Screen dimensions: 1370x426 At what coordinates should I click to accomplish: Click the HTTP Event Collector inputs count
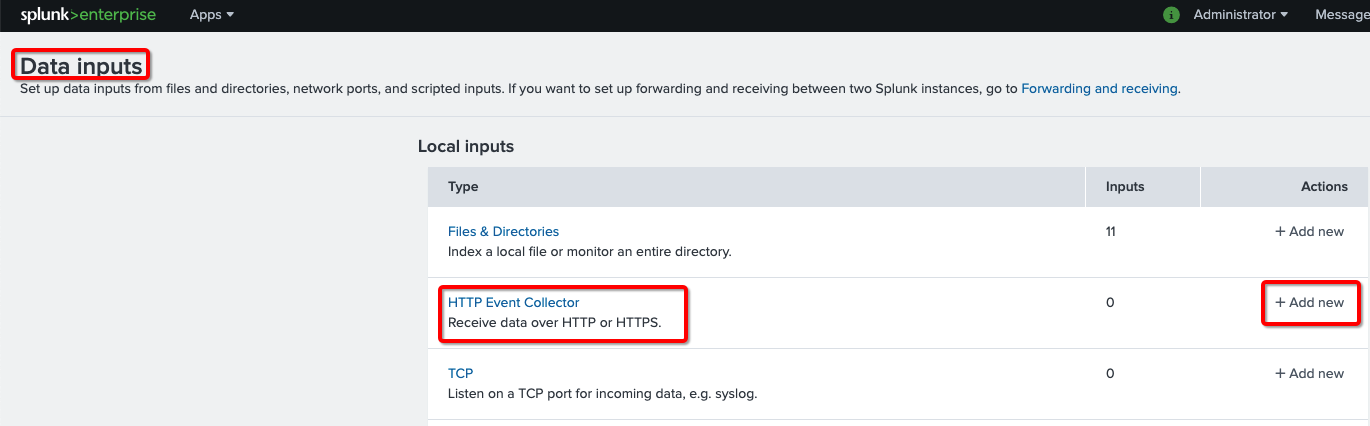[1110, 302]
